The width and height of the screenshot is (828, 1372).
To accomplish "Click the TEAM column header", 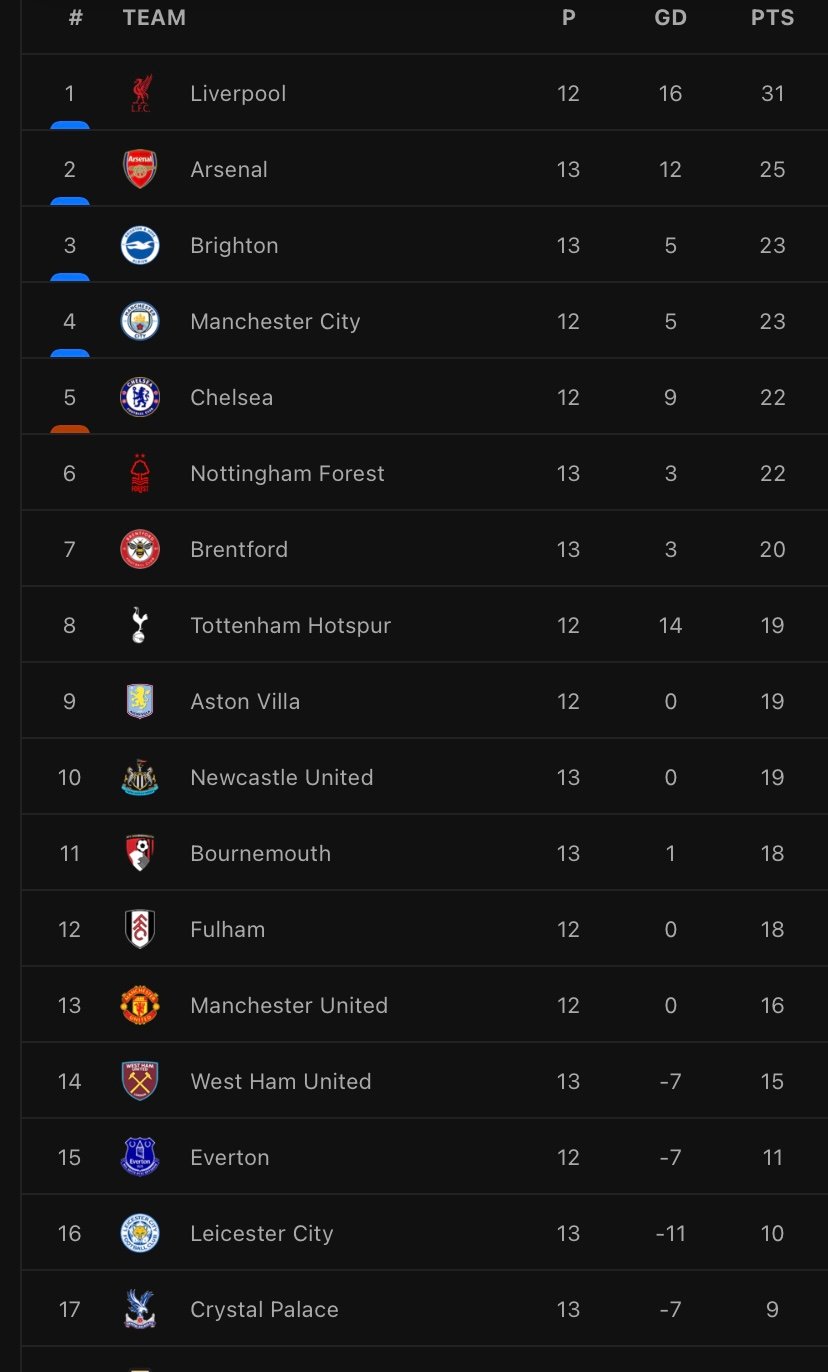I will 154,18.
